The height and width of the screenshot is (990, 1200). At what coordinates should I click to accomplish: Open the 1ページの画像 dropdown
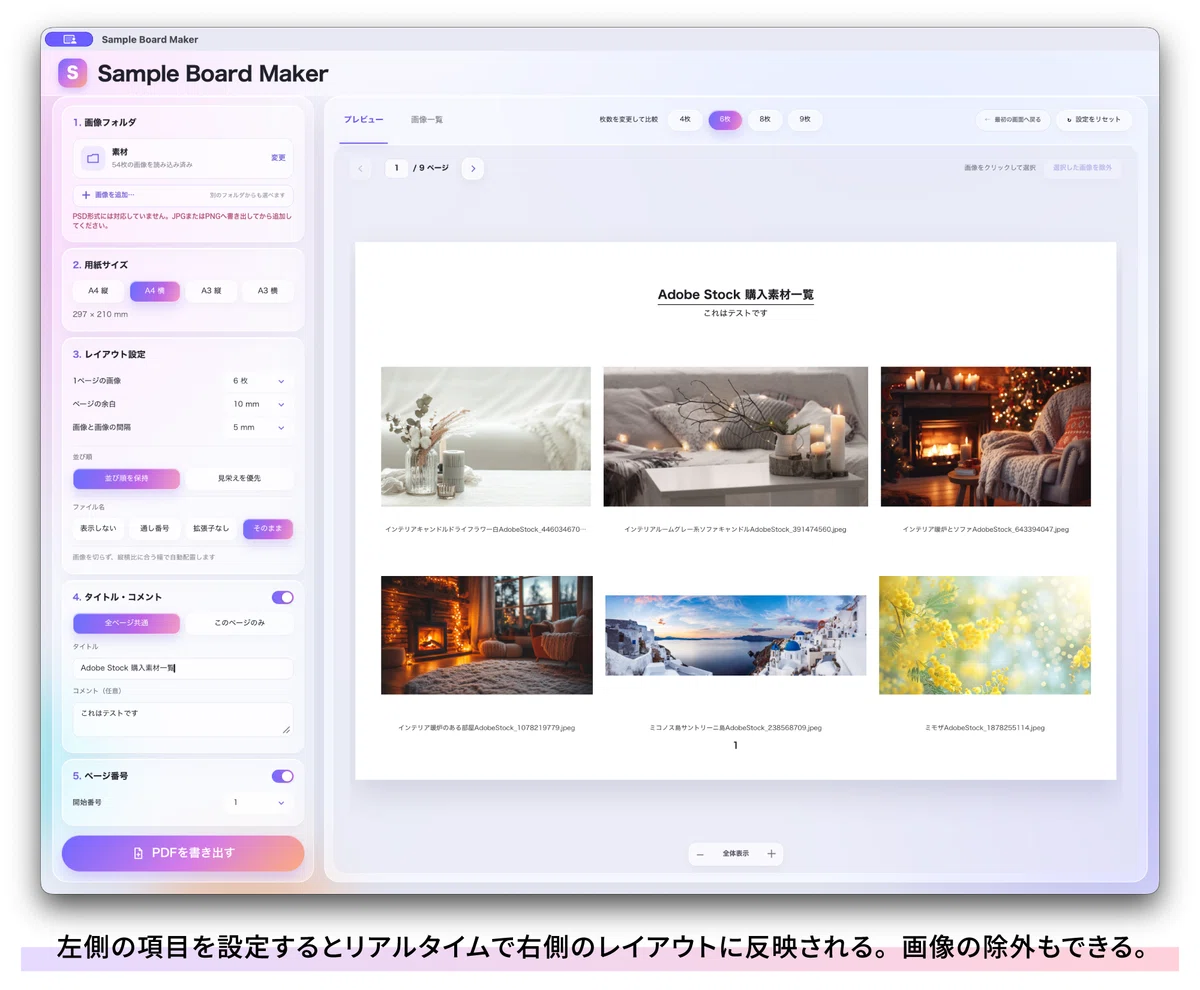click(259, 381)
